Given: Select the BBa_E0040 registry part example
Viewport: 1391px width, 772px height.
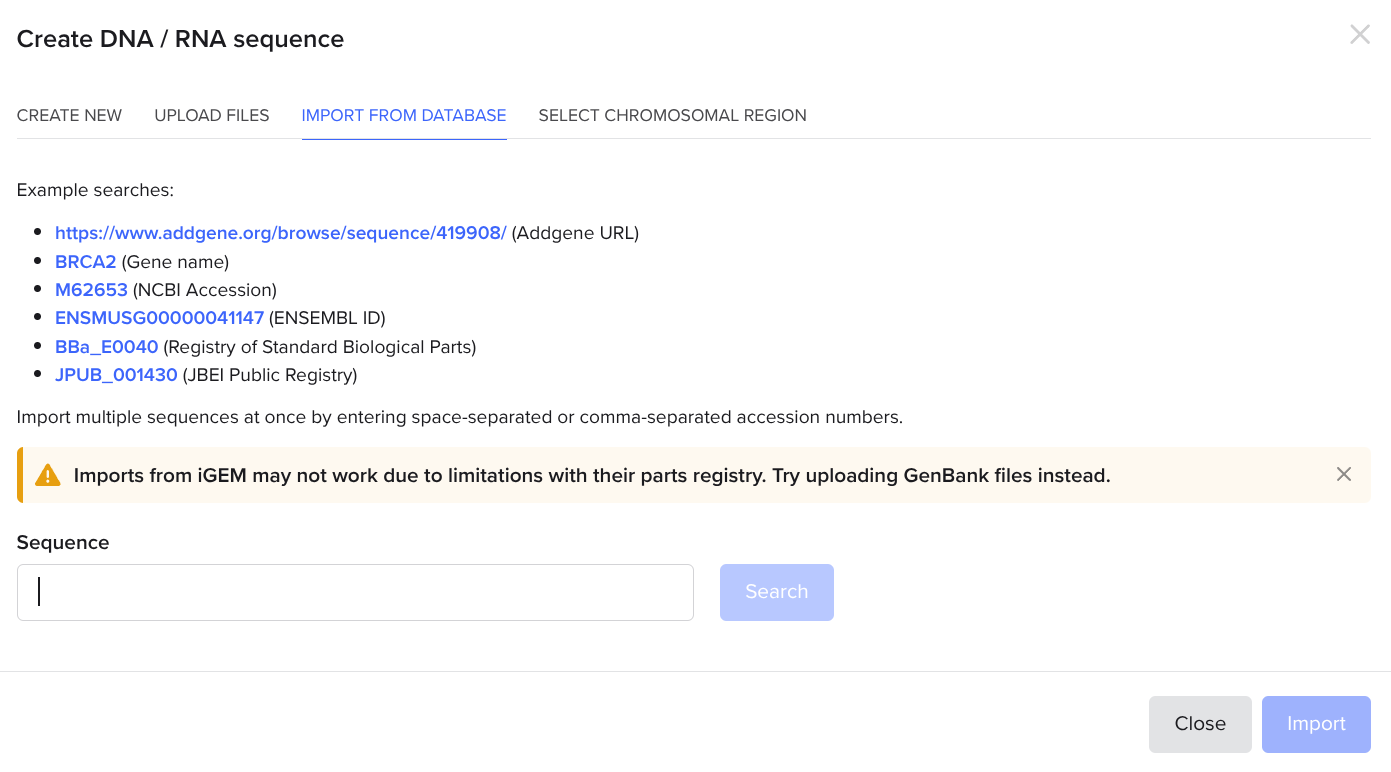Looking at the screenshot, I should (106, 347).
